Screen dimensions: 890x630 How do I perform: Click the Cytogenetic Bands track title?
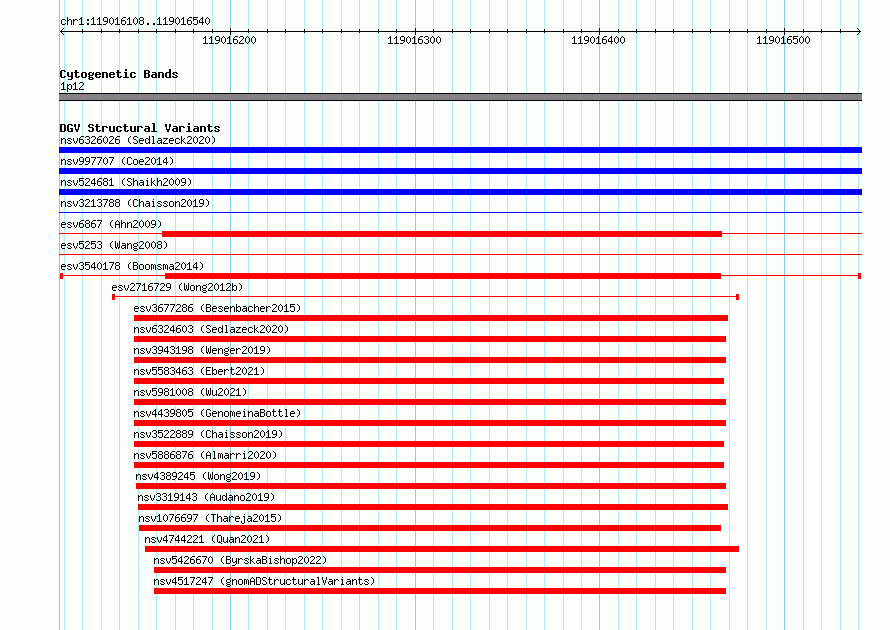[x=119, y=74]
